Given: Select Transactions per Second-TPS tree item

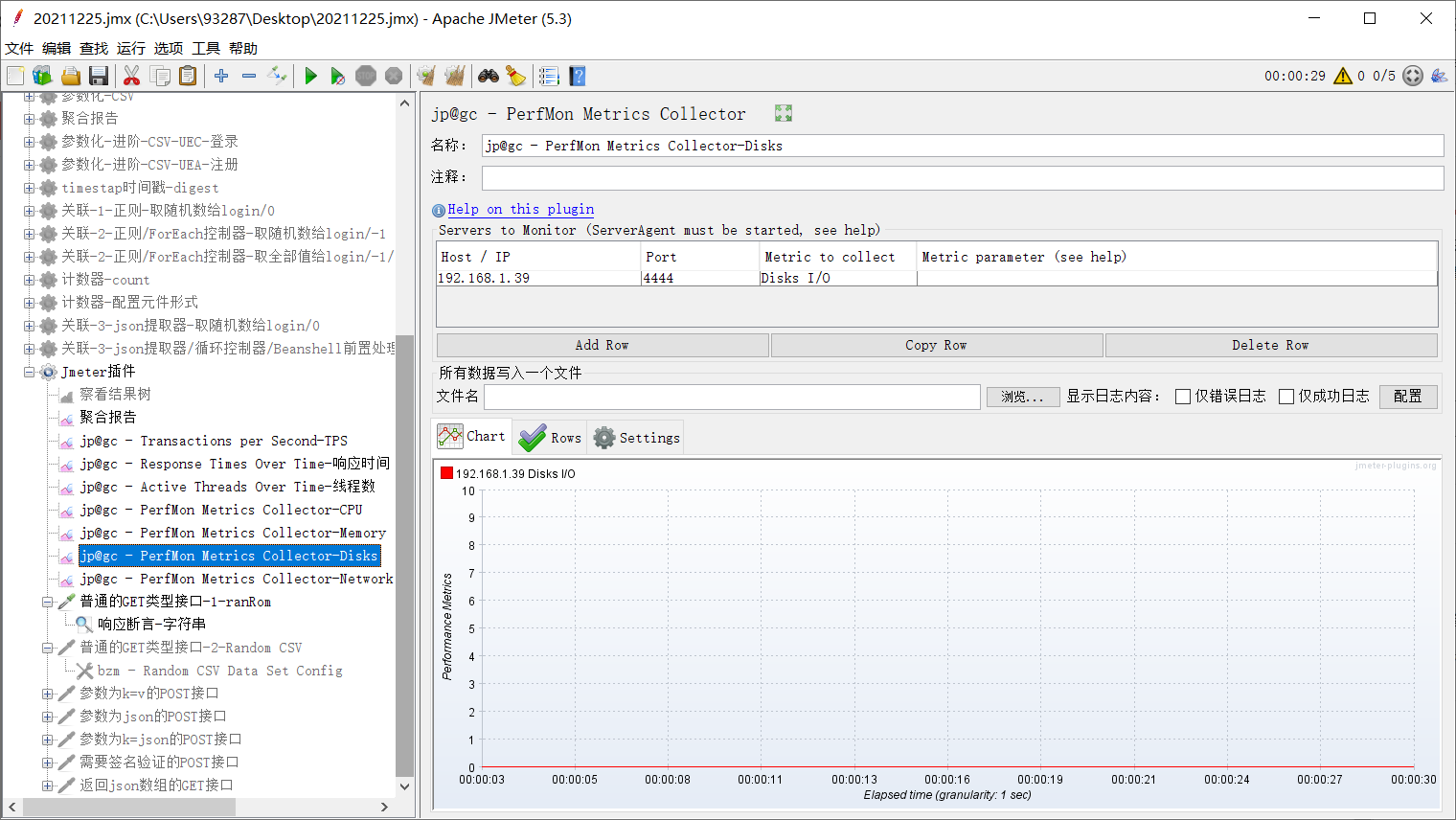Looking at the screenshot, I should [x=214, y=441].
